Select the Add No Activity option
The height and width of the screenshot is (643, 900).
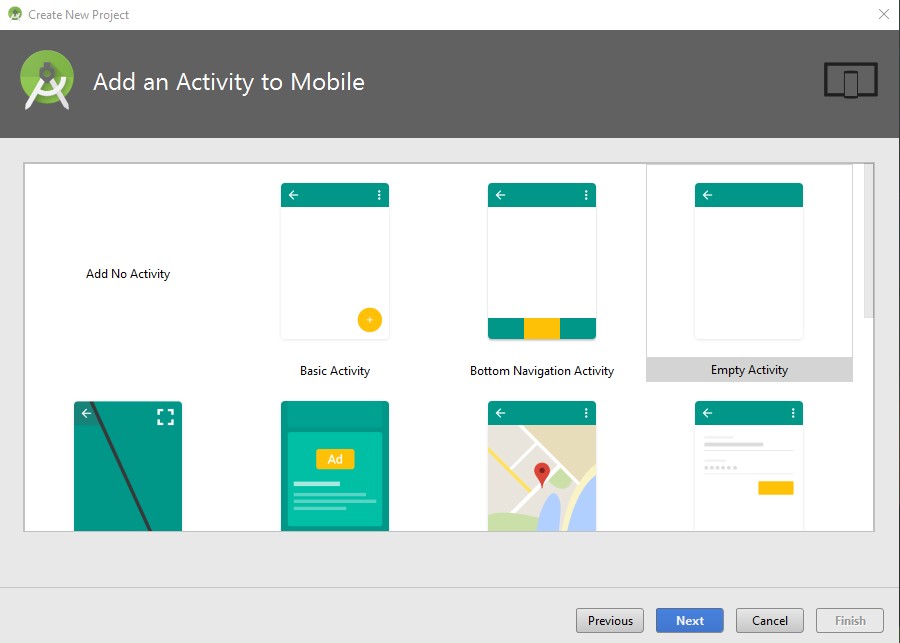[128, 274]
